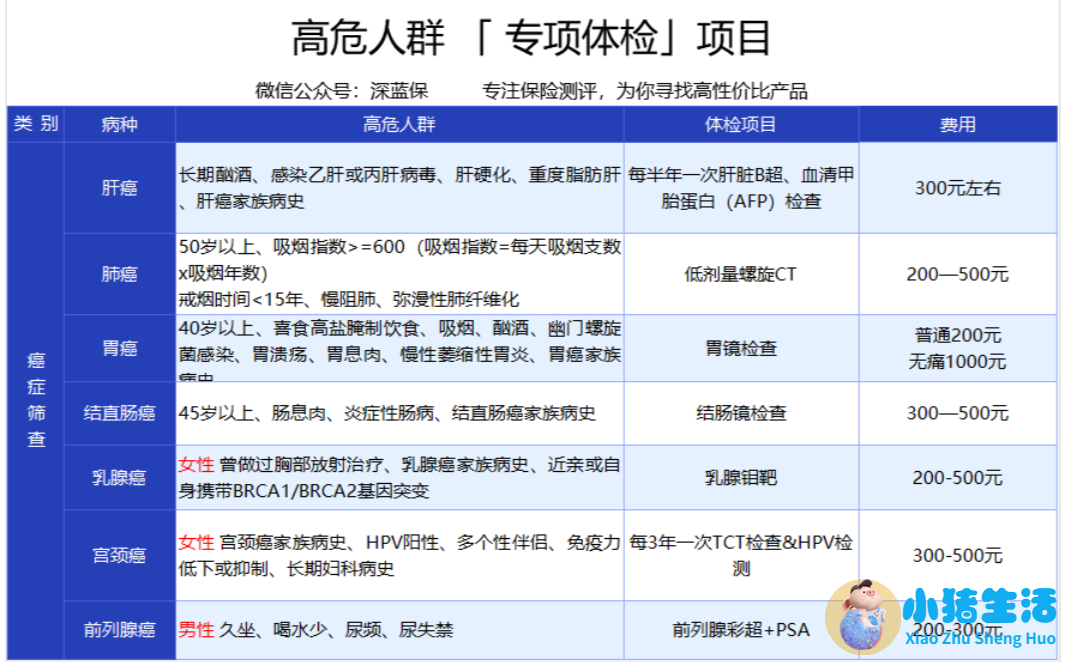The height and width of the screenshot is (662, 1065).
Task: Click the cost cell 300—500元 for 结直肠癌
Action: point(958,413)
